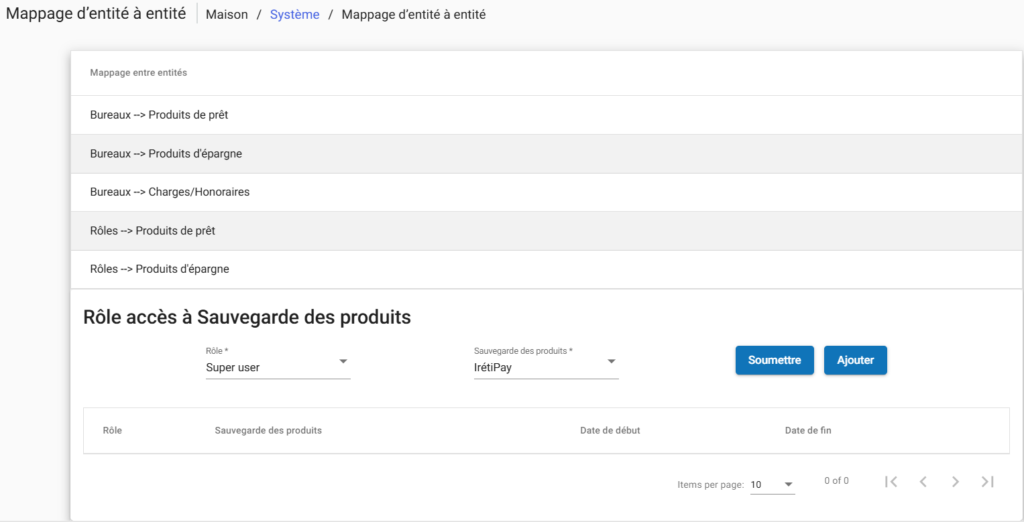The image size is (1024, 522).
Task: Open the Items per page selector
Action: (x=772, y=485)
